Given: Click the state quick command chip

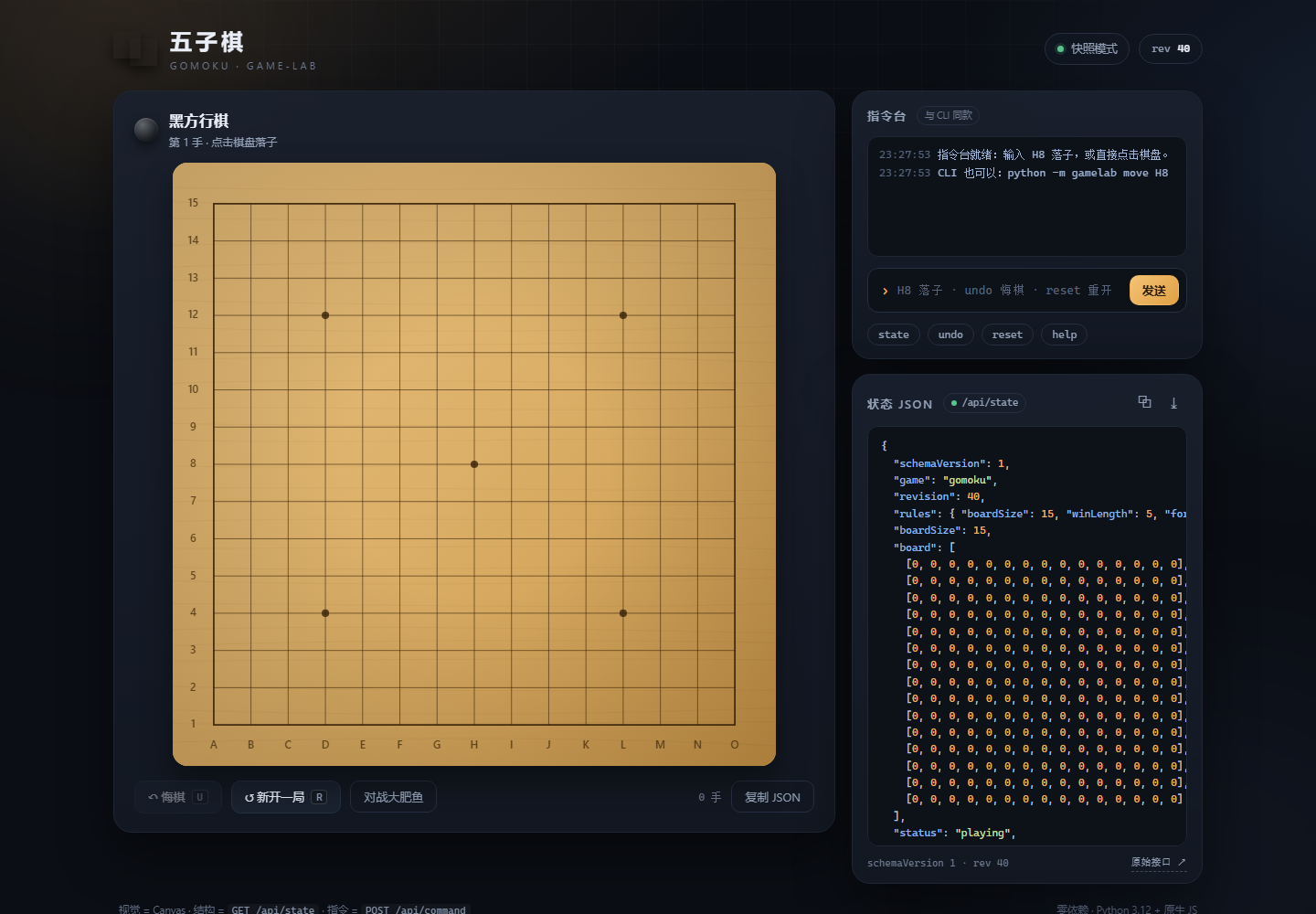Looking at the screenshot, I should pyautogui.click(x=894, y=335).
